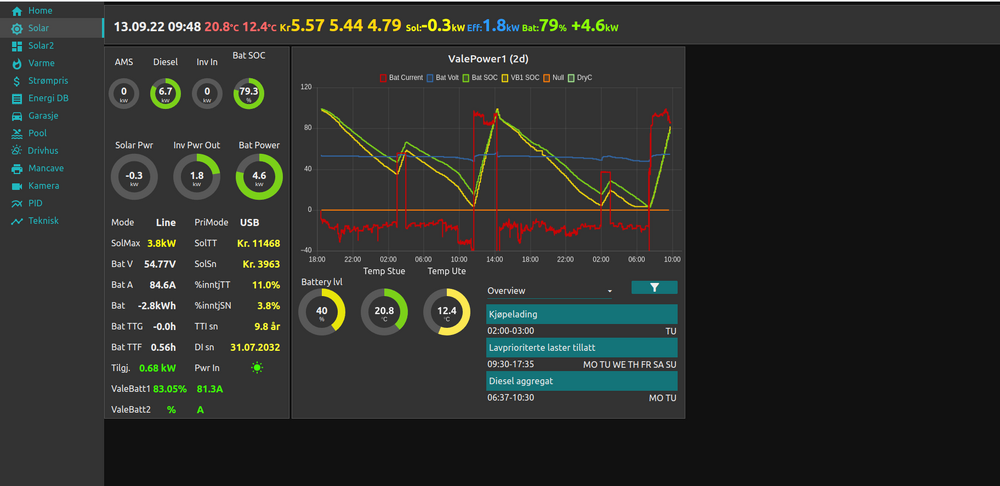Switch to the Energi DB menu item
This screenshot has height=486, width=1000.
tap(48, 98)
